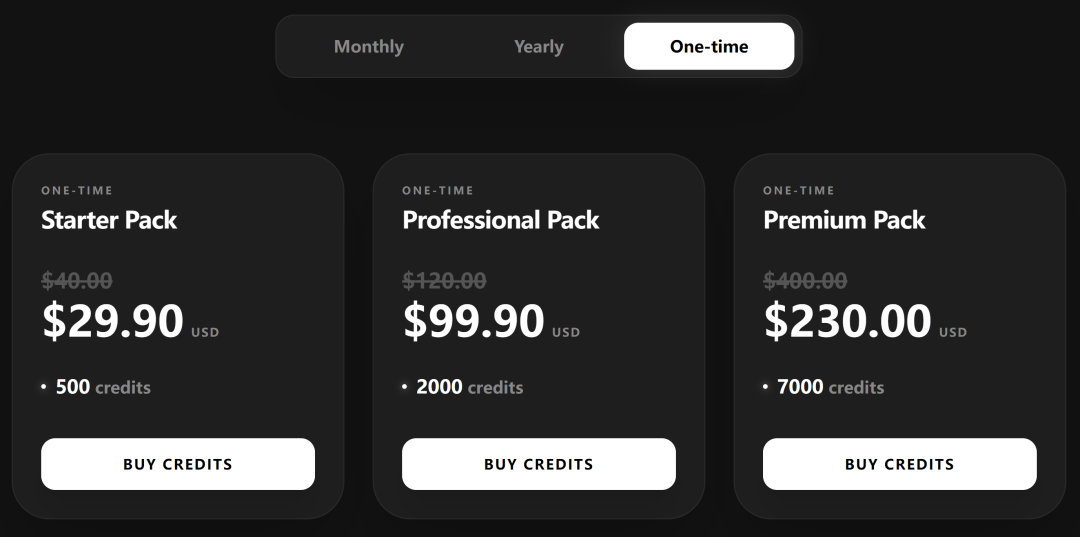The image size is (1080, 537).
Task: Switch to the Yearly billing tab
Action: click(539, 47)
